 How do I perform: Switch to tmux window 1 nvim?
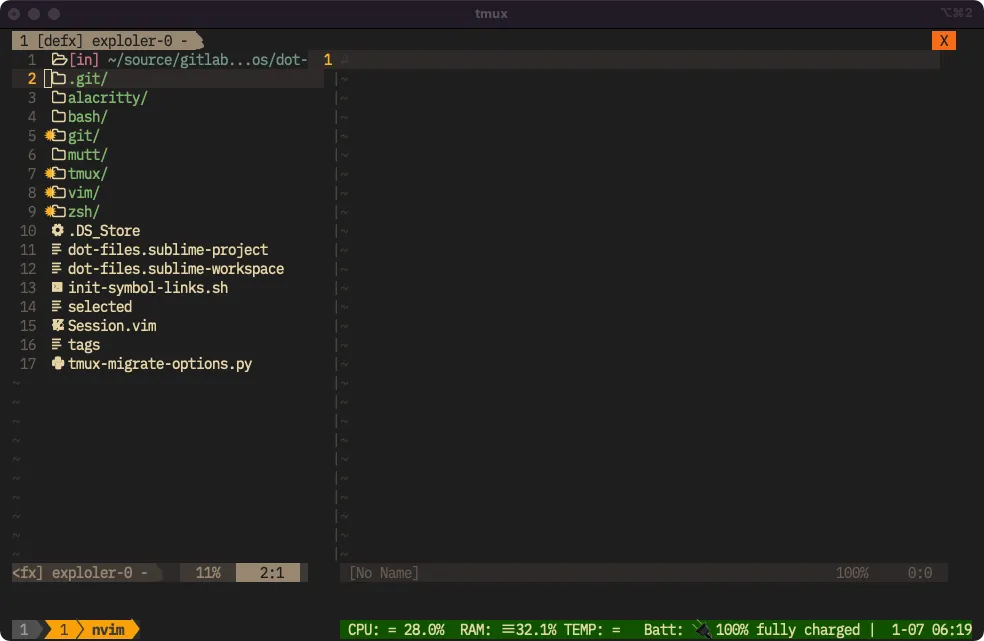click(x=101, y=630)
